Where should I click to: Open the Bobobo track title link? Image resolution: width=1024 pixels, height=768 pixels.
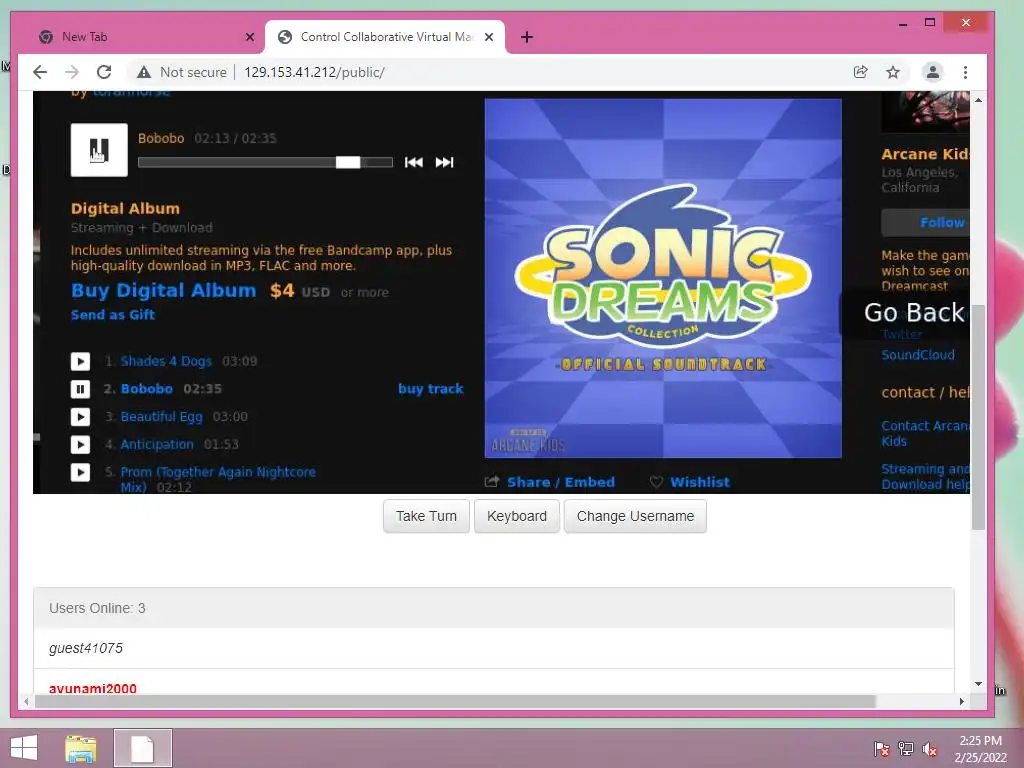coord(147,389)
